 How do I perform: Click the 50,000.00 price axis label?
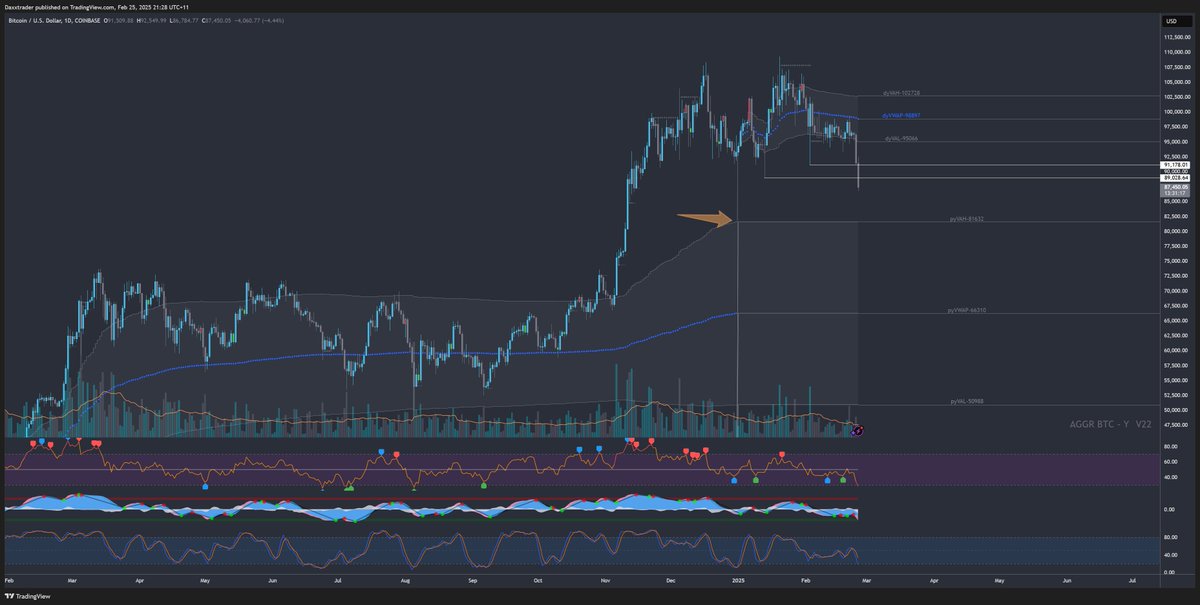(x=1174, y=410)
